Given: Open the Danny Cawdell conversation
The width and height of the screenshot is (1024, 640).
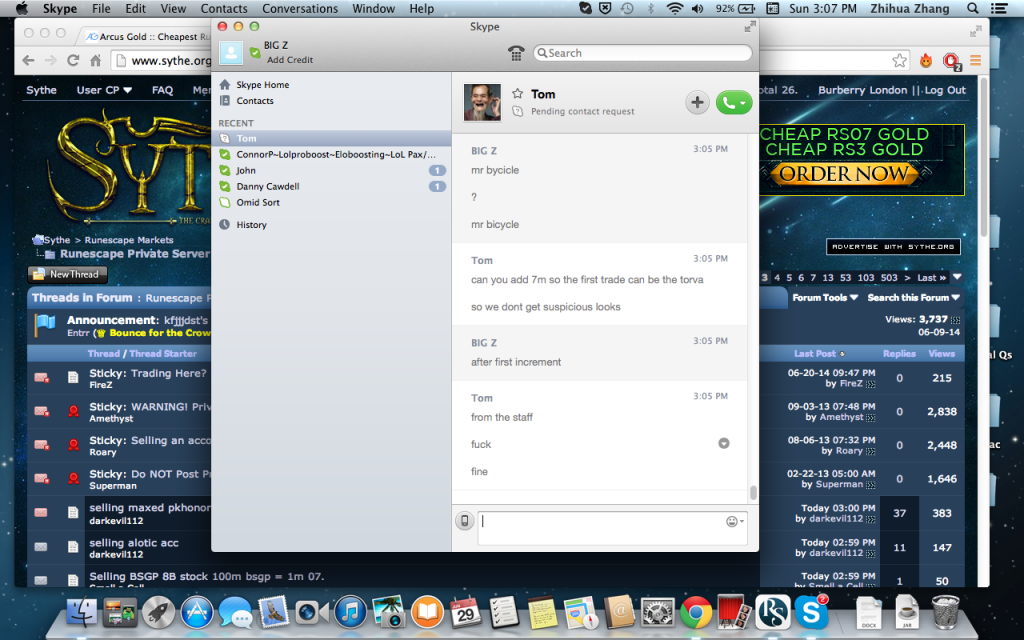Looking at the screenshot, I should [x=331, y=186].
